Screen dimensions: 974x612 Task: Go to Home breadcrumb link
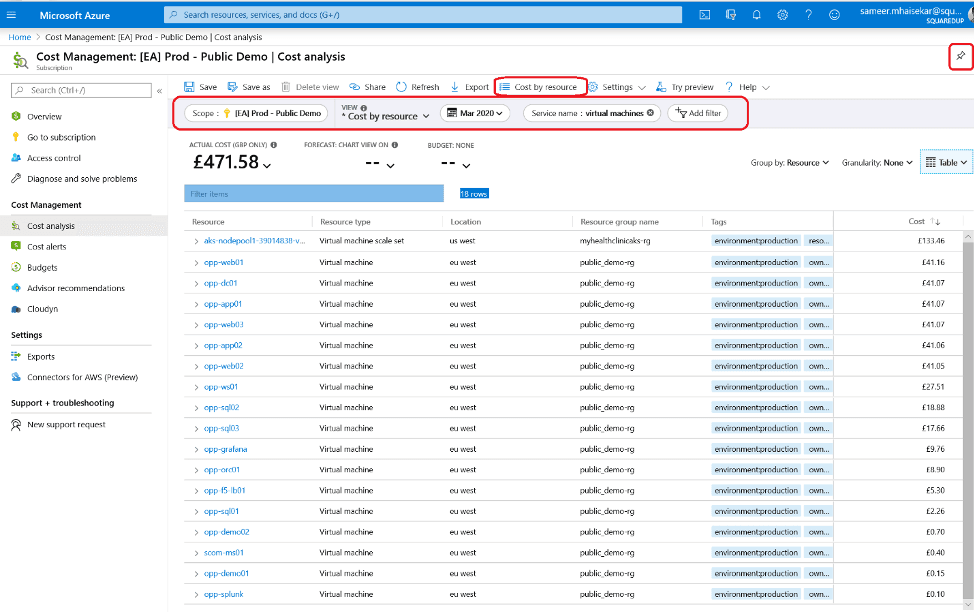pos(19,37)
